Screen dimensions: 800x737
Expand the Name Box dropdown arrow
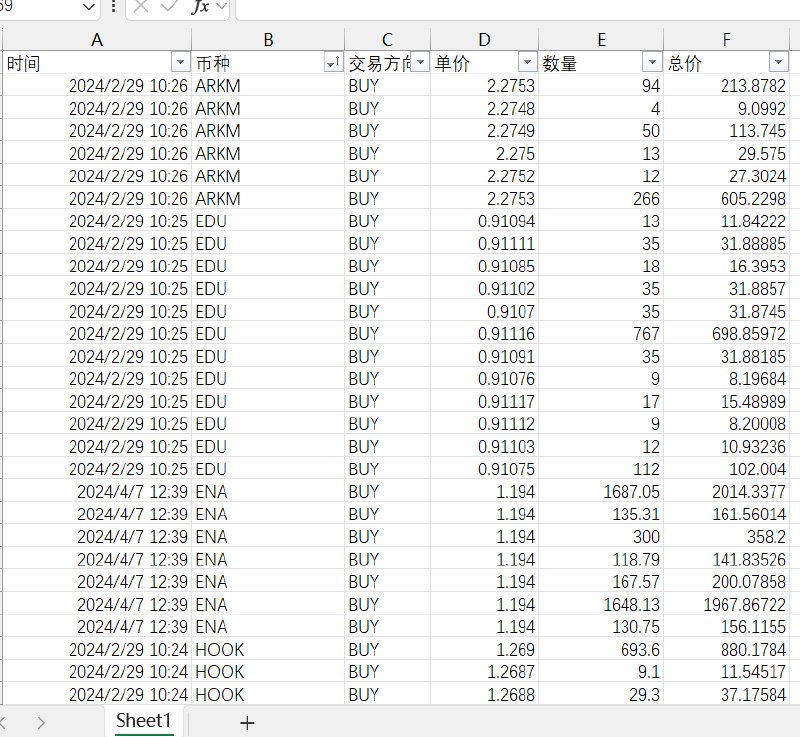pos(88,7)
